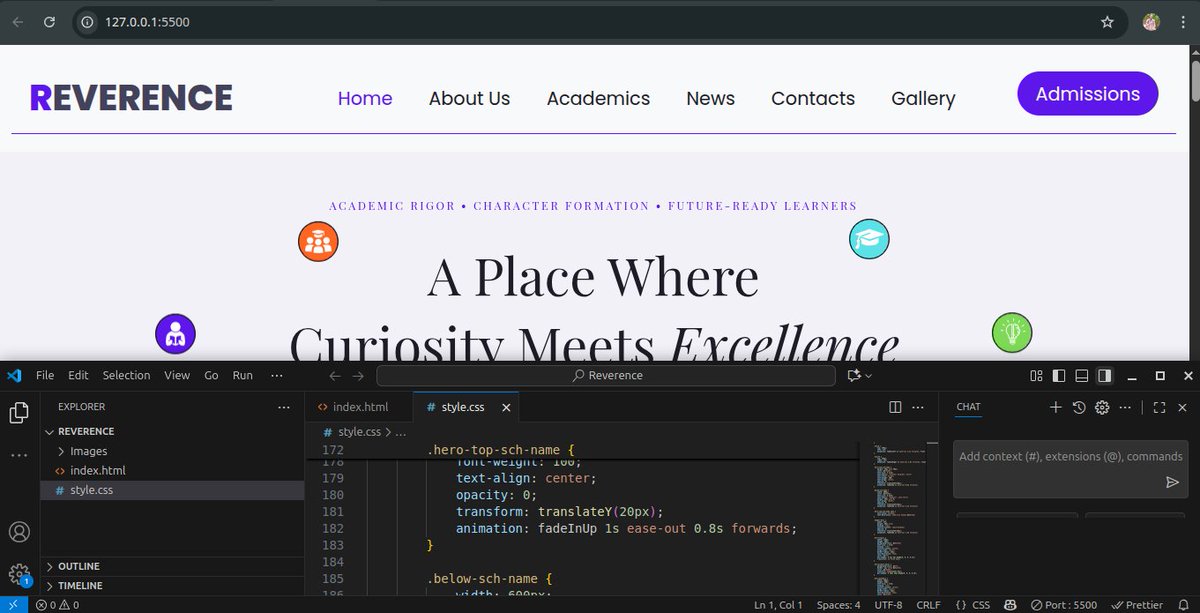
Task: Open editor More Actions ellipsis
Action: coord(920,407)
